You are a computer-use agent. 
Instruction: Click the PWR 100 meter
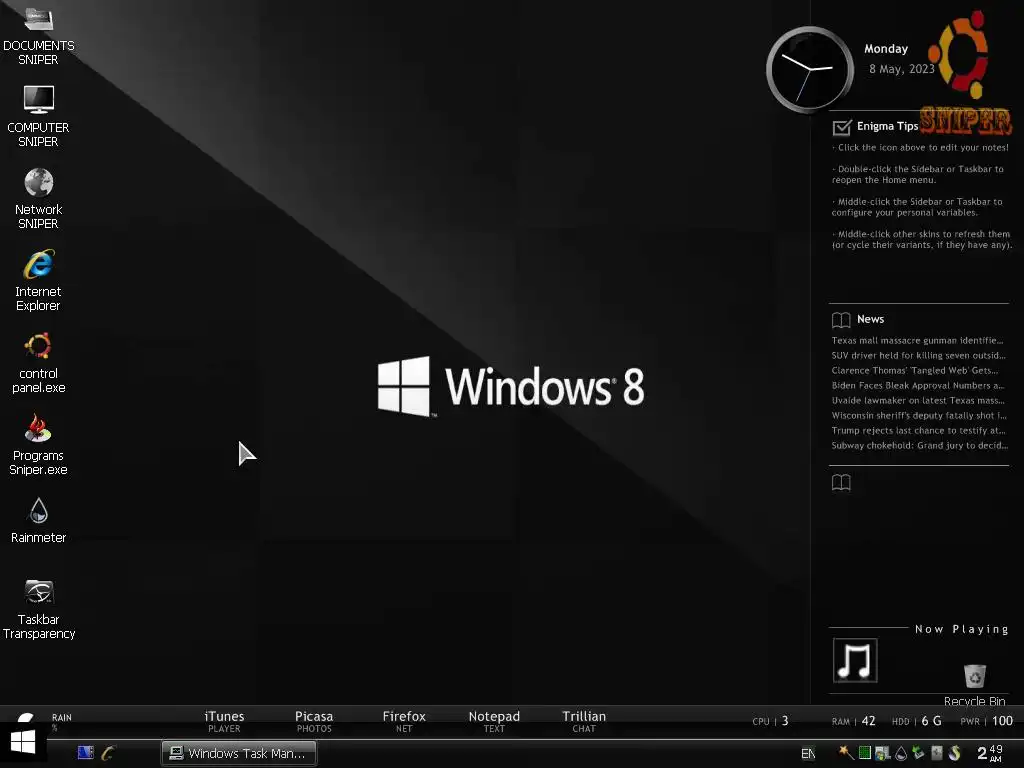tap(987, 721)
